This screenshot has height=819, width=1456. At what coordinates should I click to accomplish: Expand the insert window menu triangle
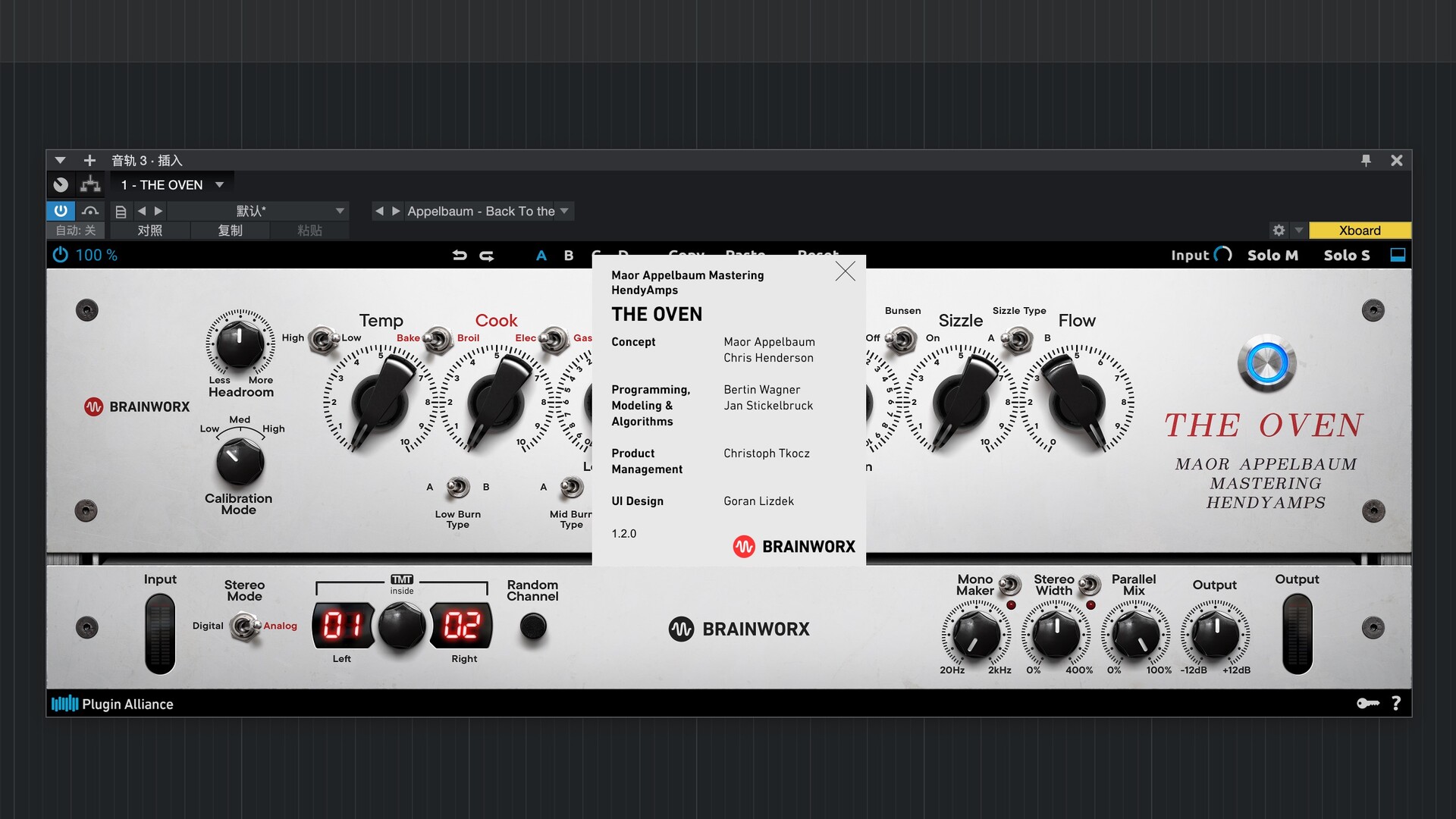[60, 160]
